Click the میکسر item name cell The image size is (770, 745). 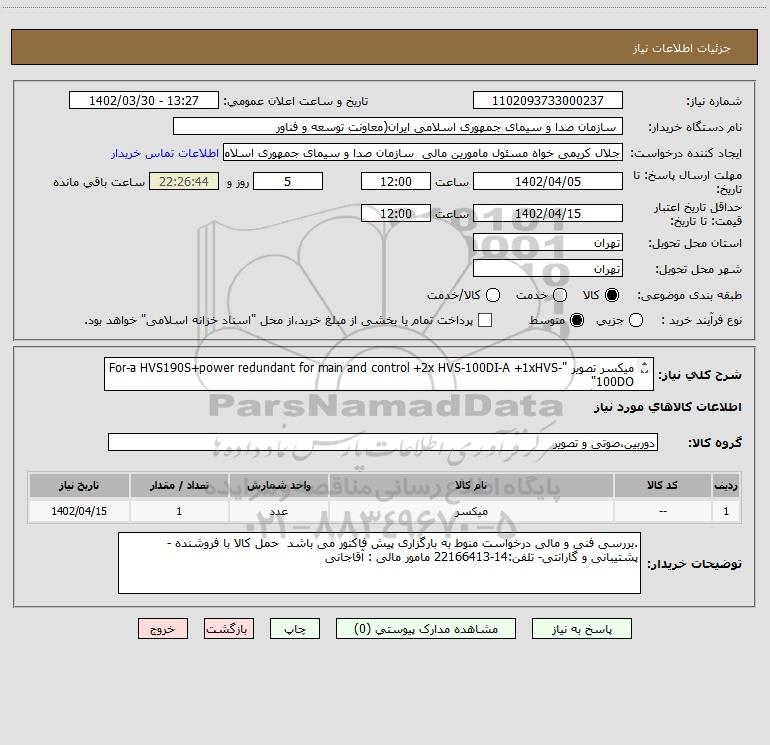tap(470, 511)
